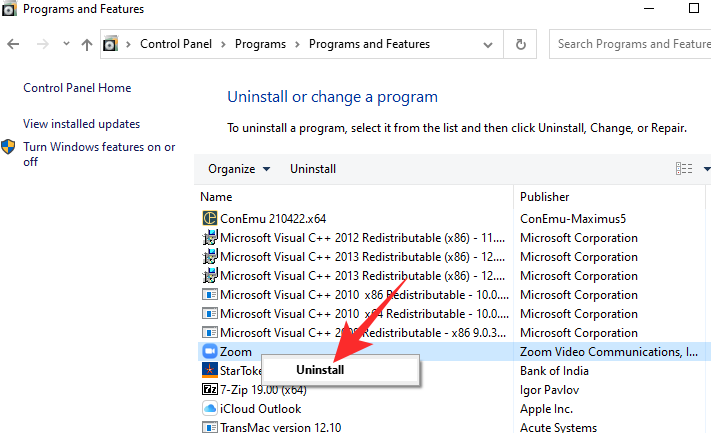Image resolution: width=711 pixels, height=433 pixels.
Task: Open the Organize dropdown menu
Action: (239, 169)
